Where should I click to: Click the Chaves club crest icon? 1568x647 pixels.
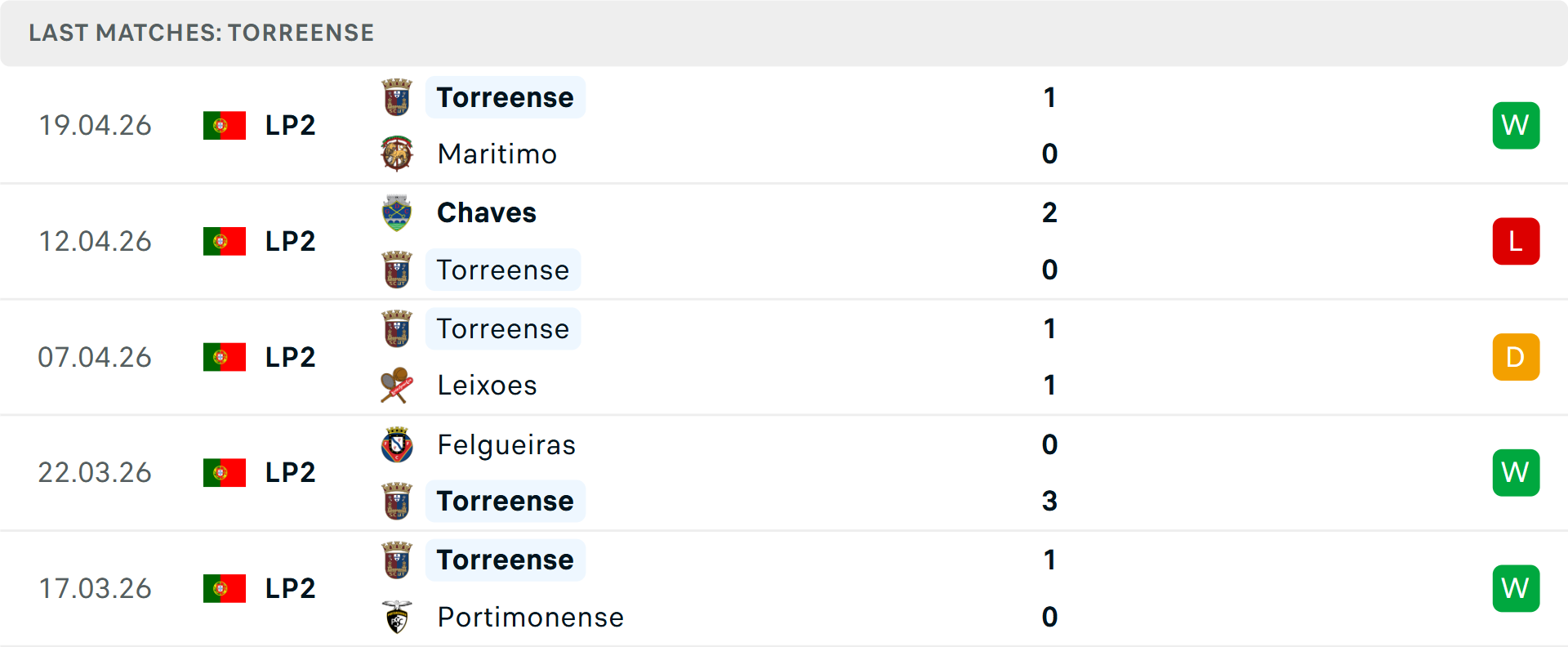point(397,213)
